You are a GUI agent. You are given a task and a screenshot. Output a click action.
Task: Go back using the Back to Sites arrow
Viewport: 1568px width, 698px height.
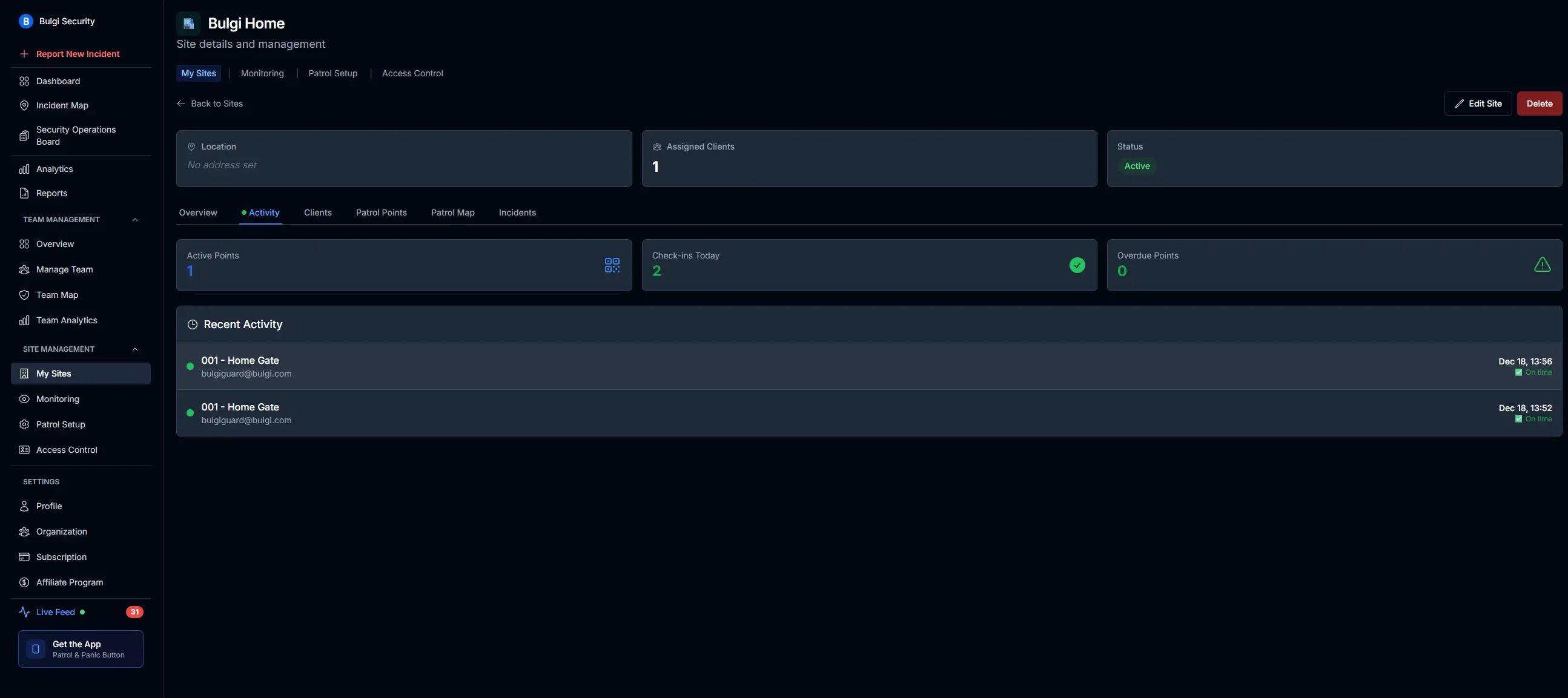point(180,104)
